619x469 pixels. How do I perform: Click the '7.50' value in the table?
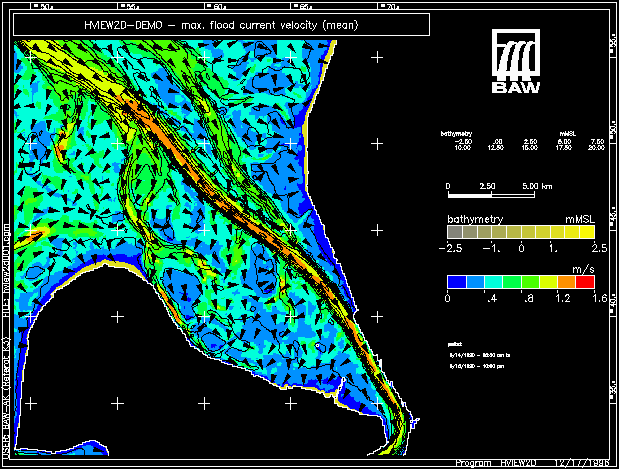597,141
